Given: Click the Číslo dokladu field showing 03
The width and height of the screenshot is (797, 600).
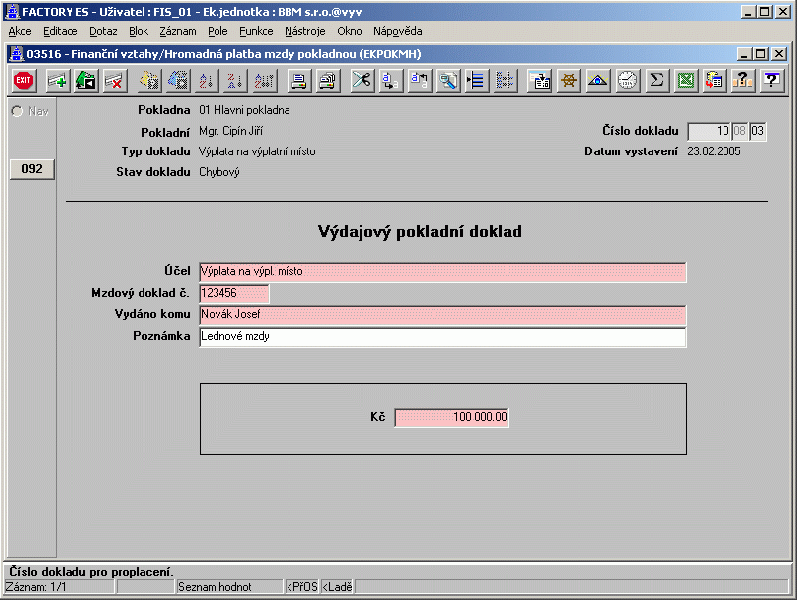Looking at the screenshot, I should (x=757, y=131).
